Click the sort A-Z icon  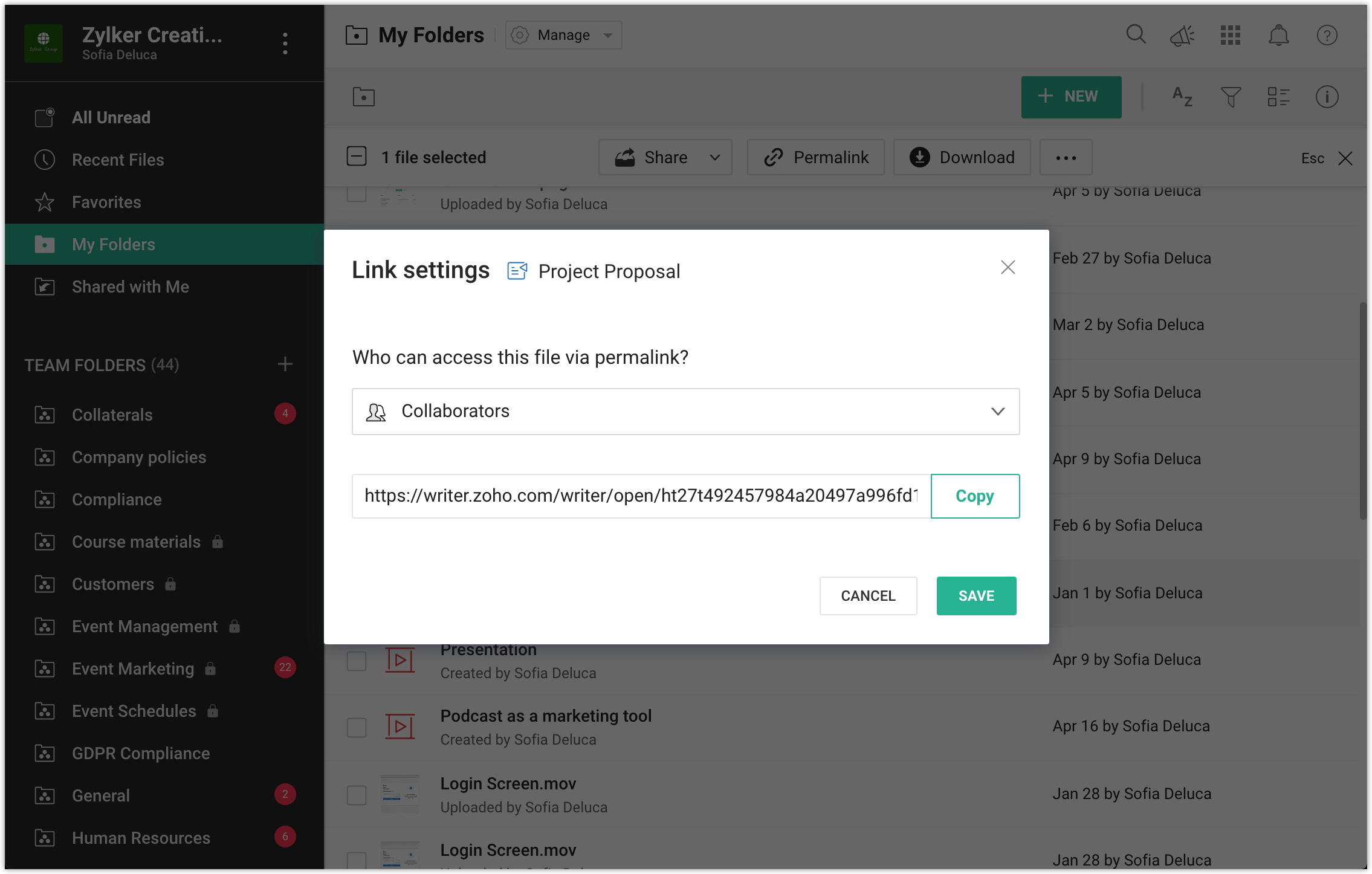tap(1182, 97)
